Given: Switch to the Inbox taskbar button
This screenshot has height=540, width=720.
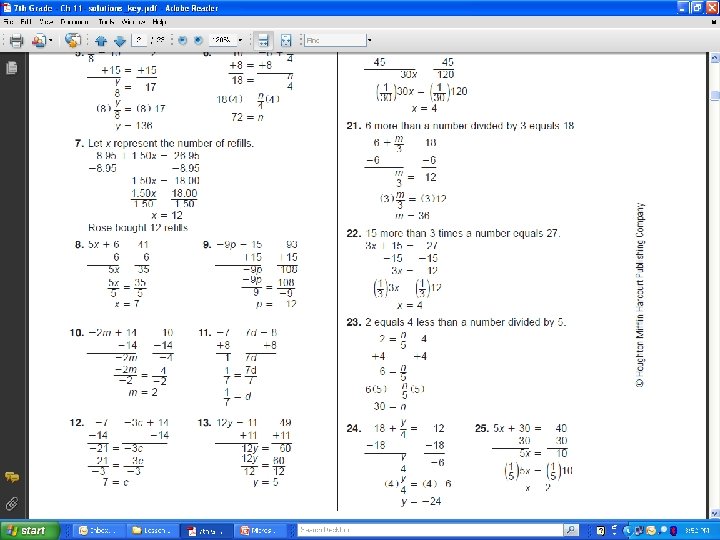Looking at the screenshot, I should [99, 530].
